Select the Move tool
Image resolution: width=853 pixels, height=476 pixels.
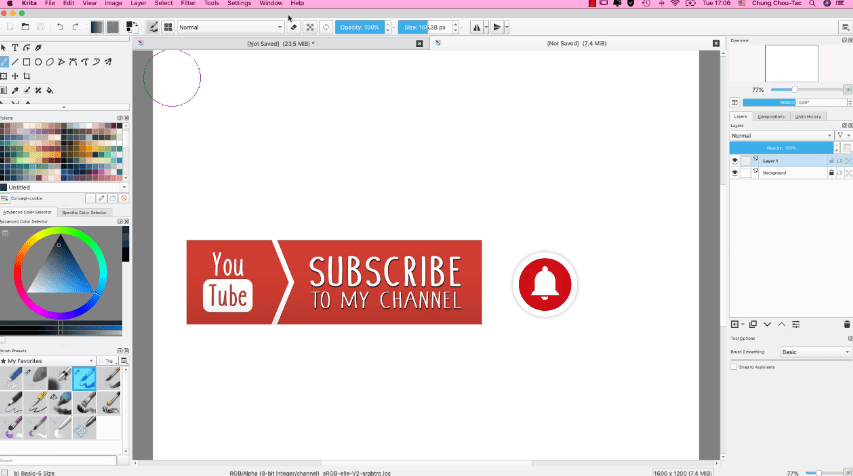click(15, 76)
